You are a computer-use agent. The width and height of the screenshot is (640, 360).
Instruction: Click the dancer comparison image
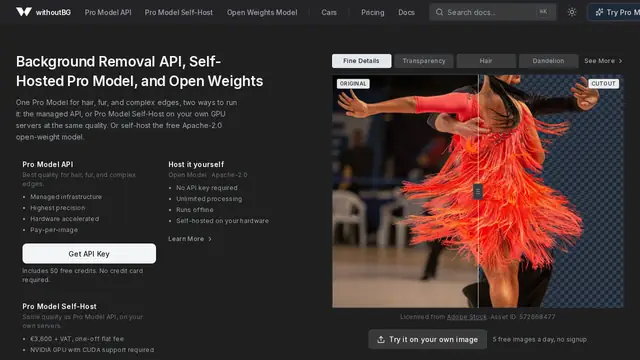[478, 191]
